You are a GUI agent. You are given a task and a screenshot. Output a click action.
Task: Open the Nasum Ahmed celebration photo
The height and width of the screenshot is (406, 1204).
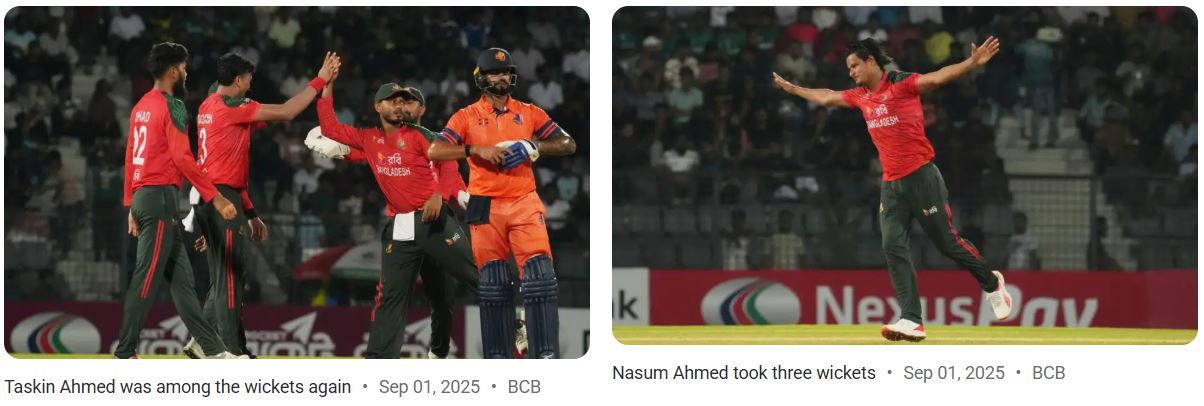(x=904, y=176)
